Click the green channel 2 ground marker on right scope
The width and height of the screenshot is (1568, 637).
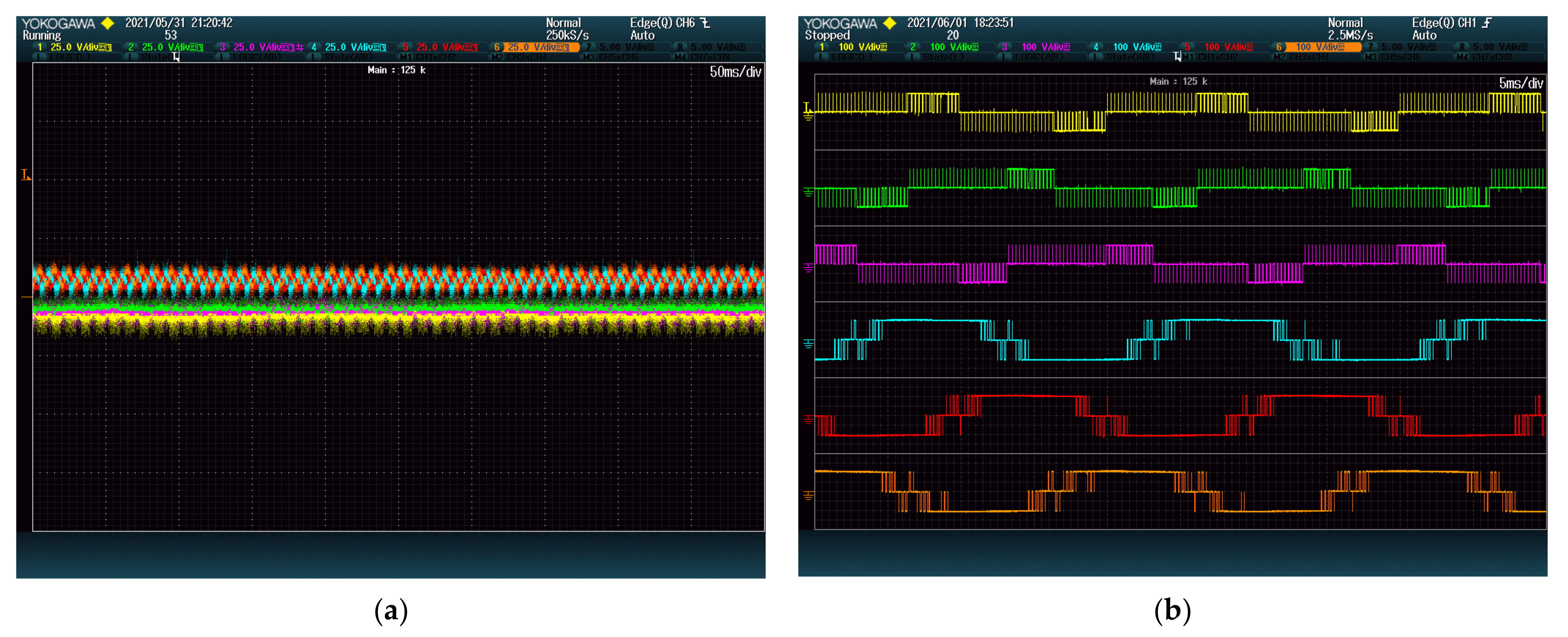point(808,192)
